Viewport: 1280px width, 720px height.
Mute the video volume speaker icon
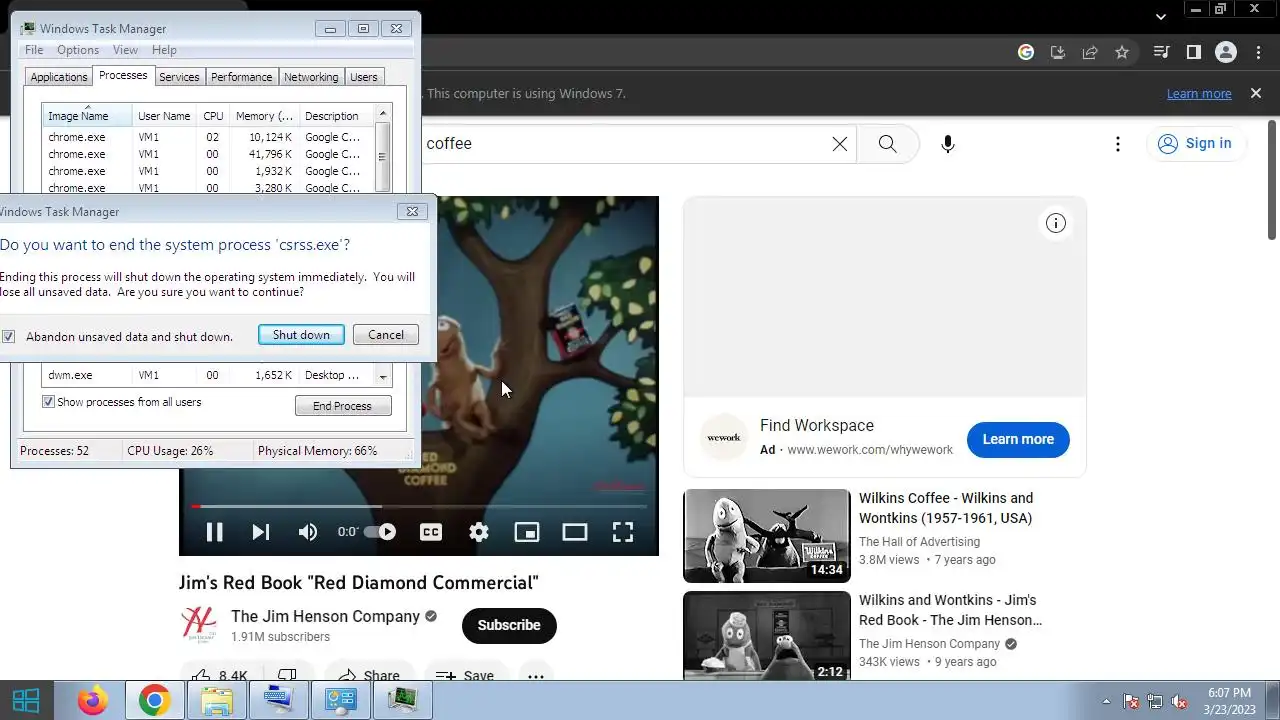click(308, 532)
